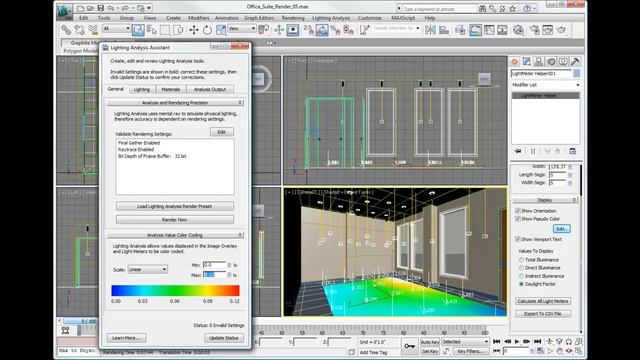The width and height of the screenshot is (640, 360).
Task: Open the Lighting Analysis menu
Action: [x=331, y=18]
